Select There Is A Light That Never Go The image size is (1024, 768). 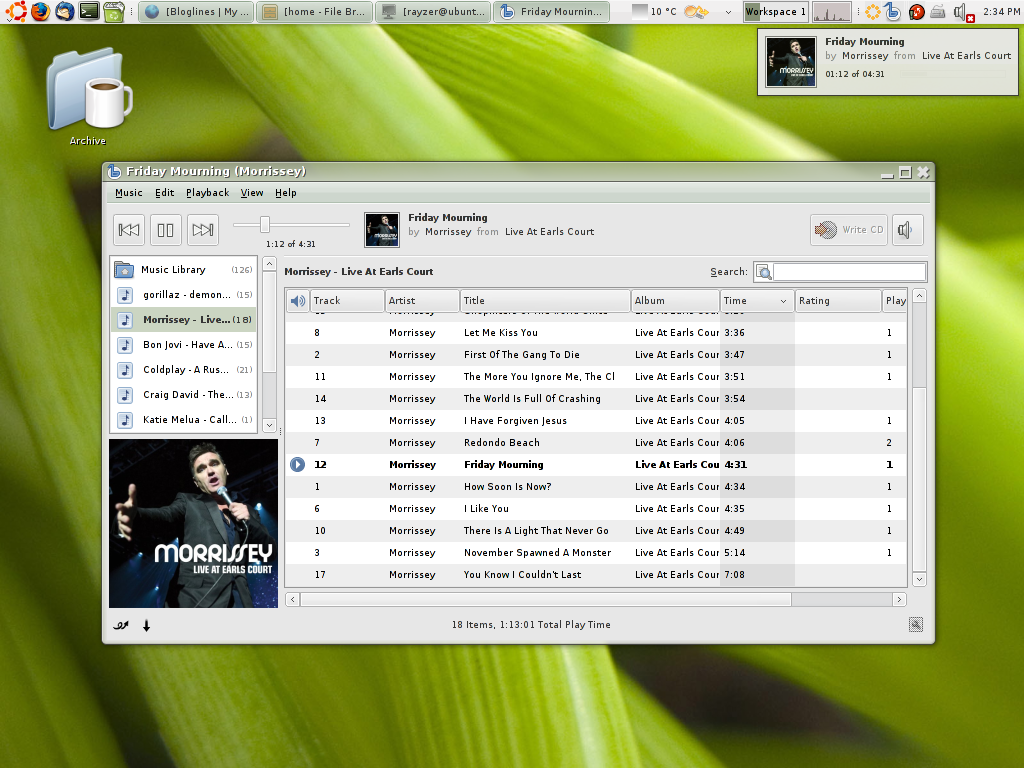[x=596, y=530]
